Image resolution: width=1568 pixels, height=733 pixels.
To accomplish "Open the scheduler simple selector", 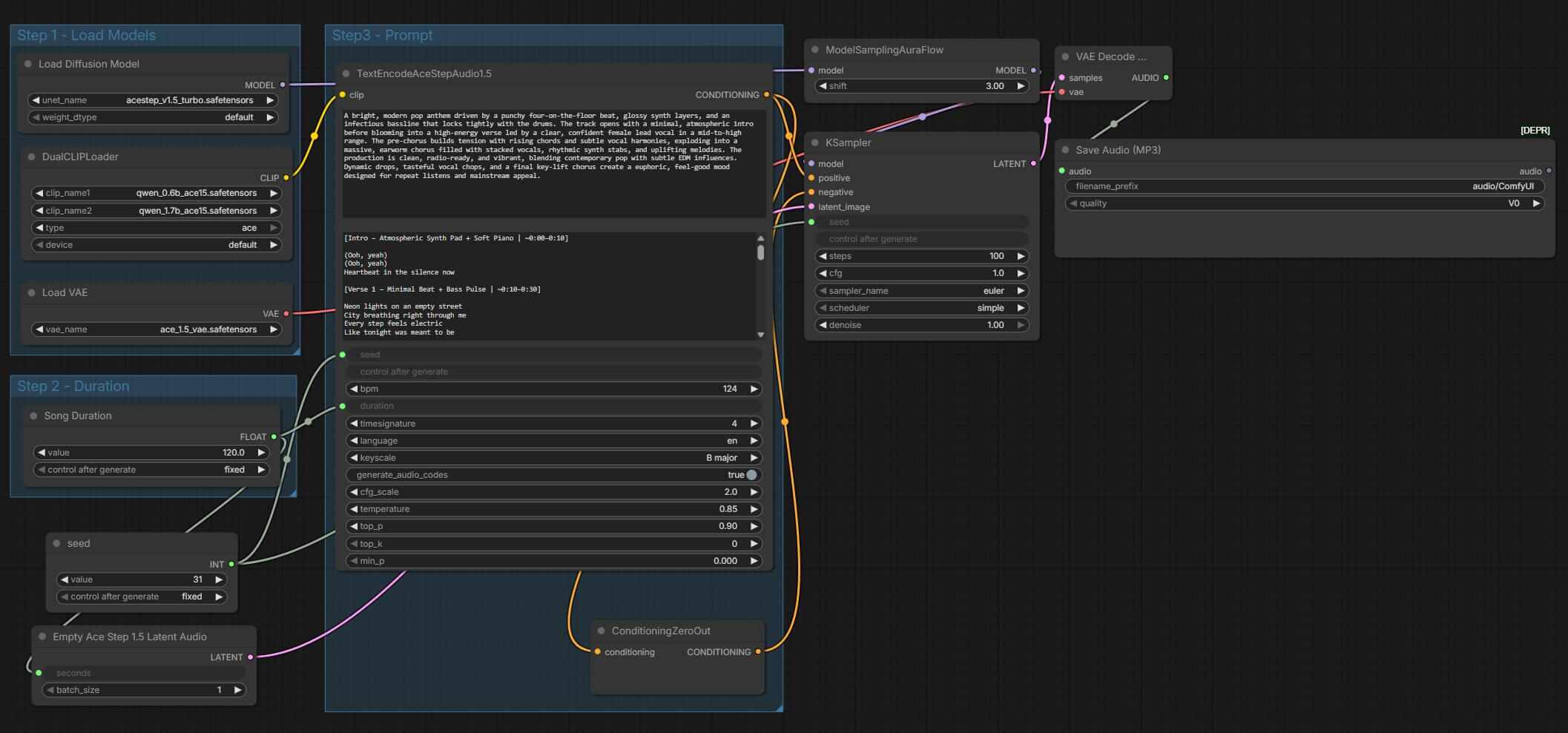I will coord(922,308).
